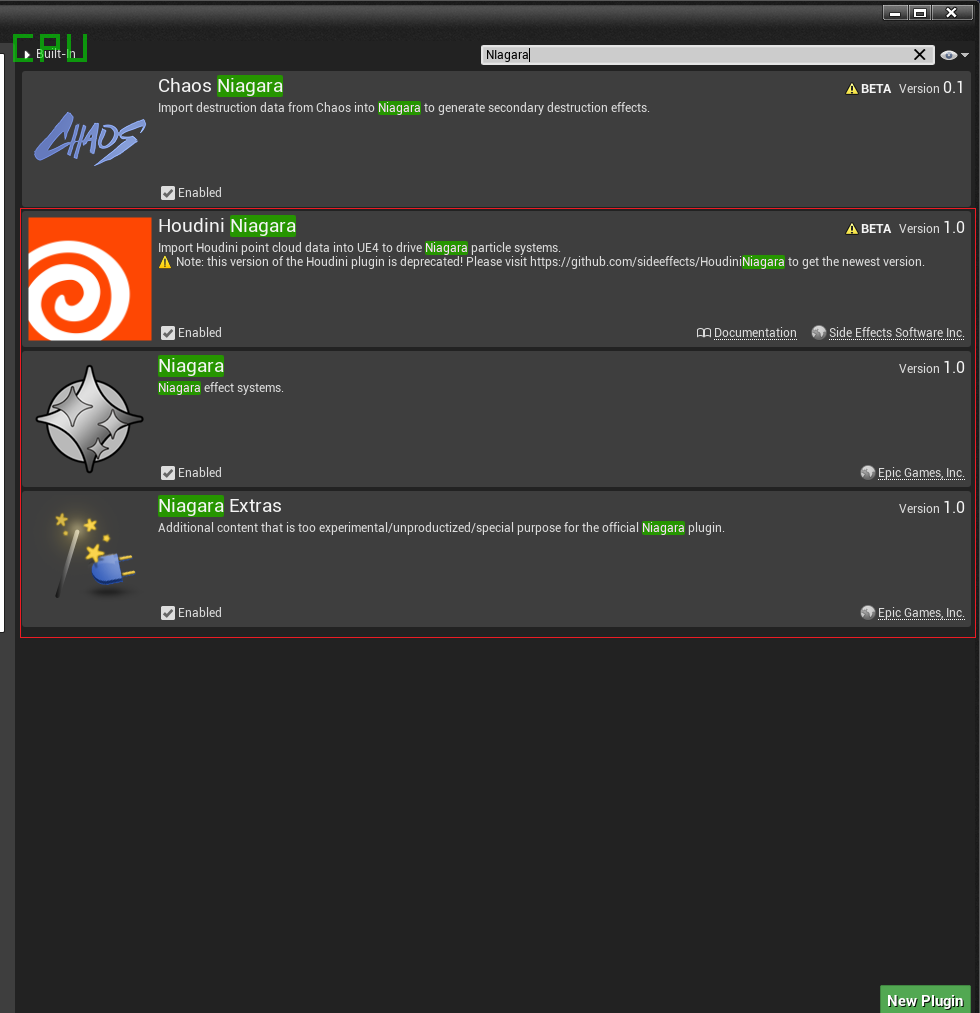Image resolution: width=980 pixels, height=1013 pixels.
Task: Open Side Effects Software Inc. link
Action: (x=897, y=333)
